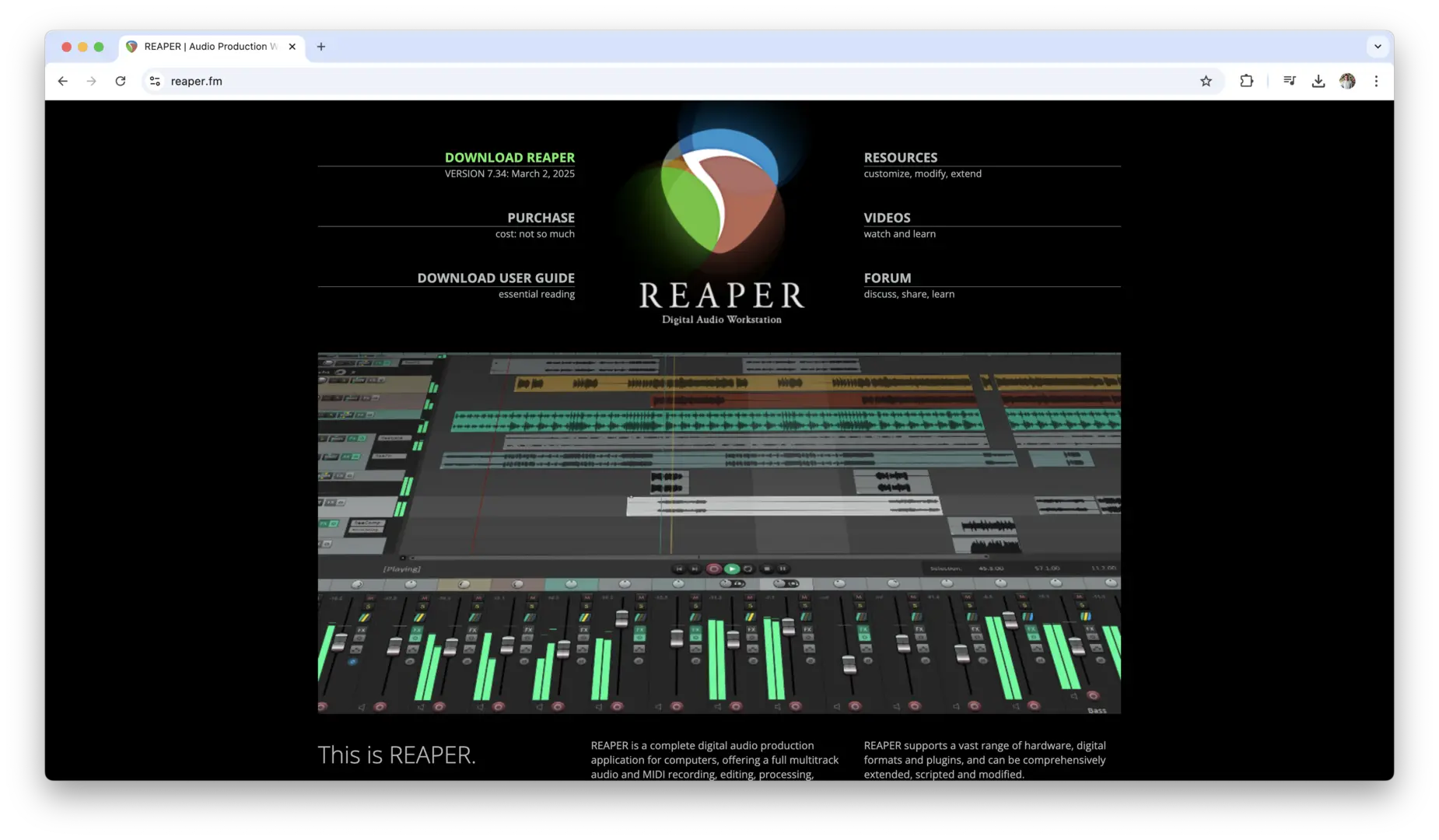Image resolution: width=1439 pixels, height=840 pixels.
Task: Click the DAW screenshot image
Action: pyautogui.click(x=719, y=533)
